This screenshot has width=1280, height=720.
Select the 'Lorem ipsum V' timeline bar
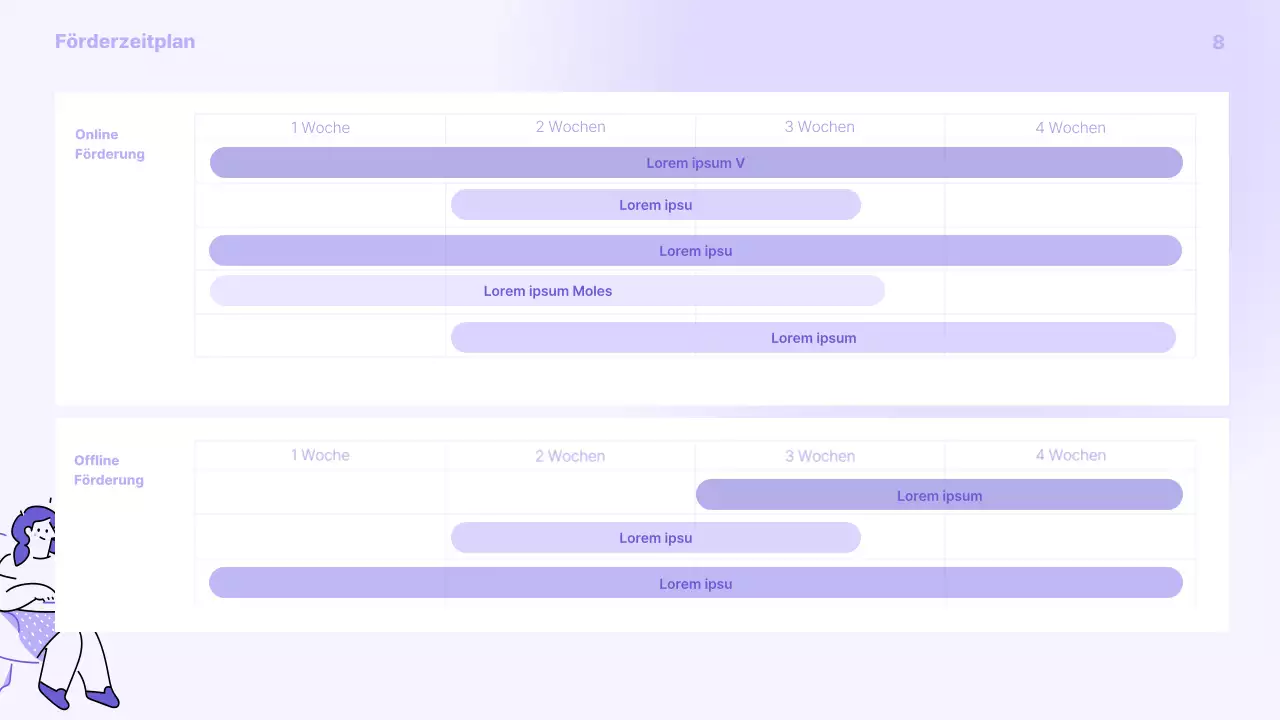pyautogui.click(x=695, y=163)
